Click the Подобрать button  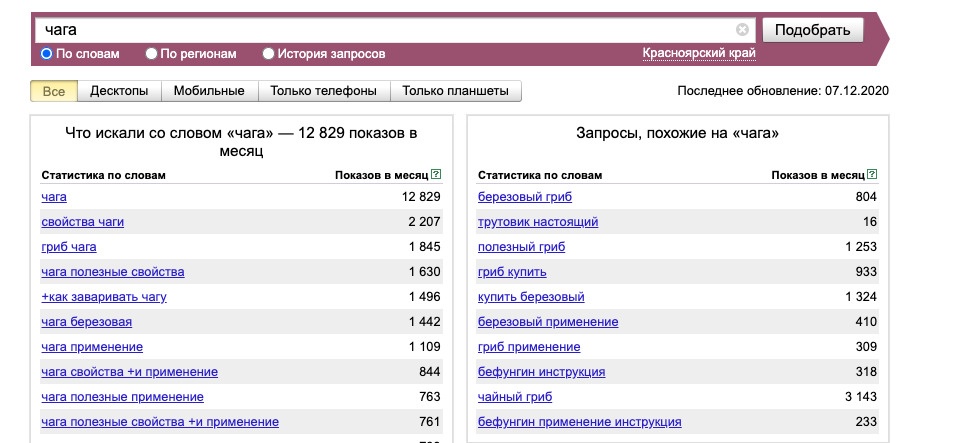tap(812, 30)
